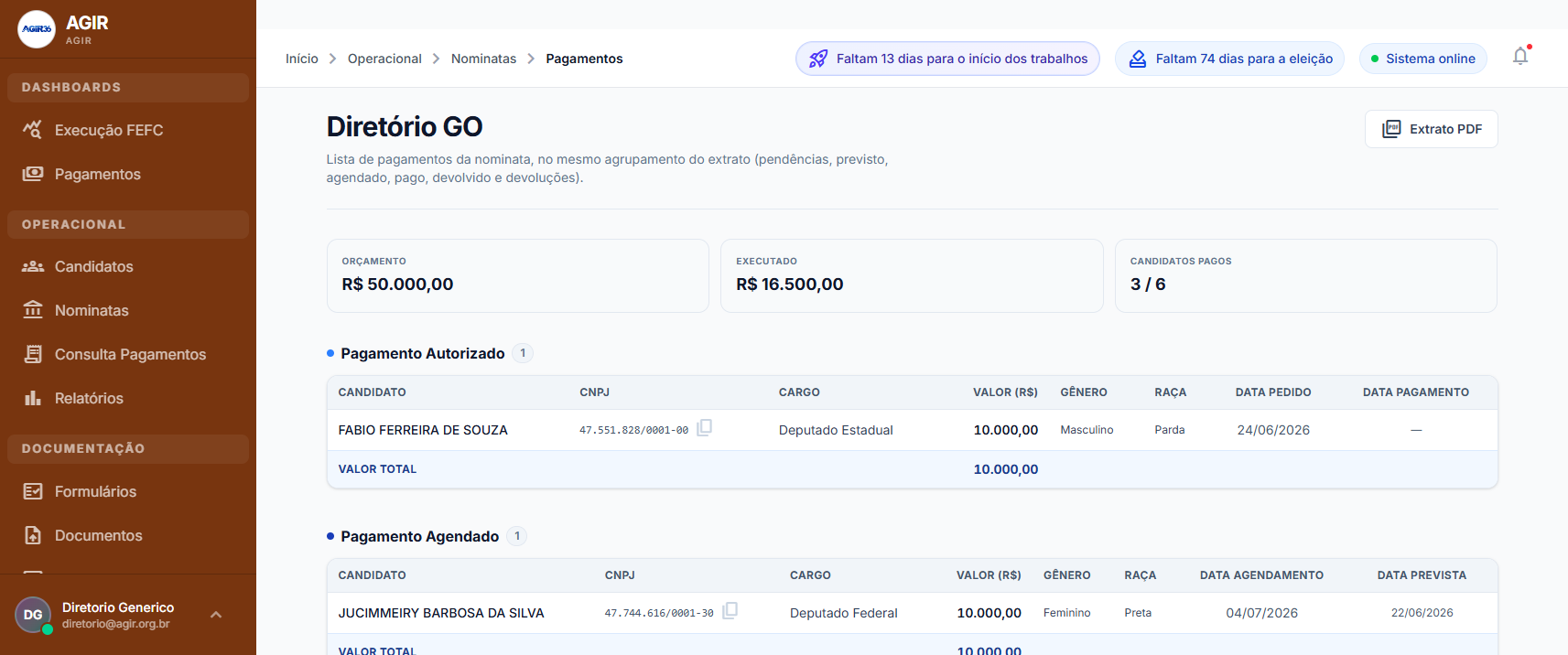Select Documentos menu item
Image resolution: width=1568 pixels, height=655 pixels.
click(128, 535)
